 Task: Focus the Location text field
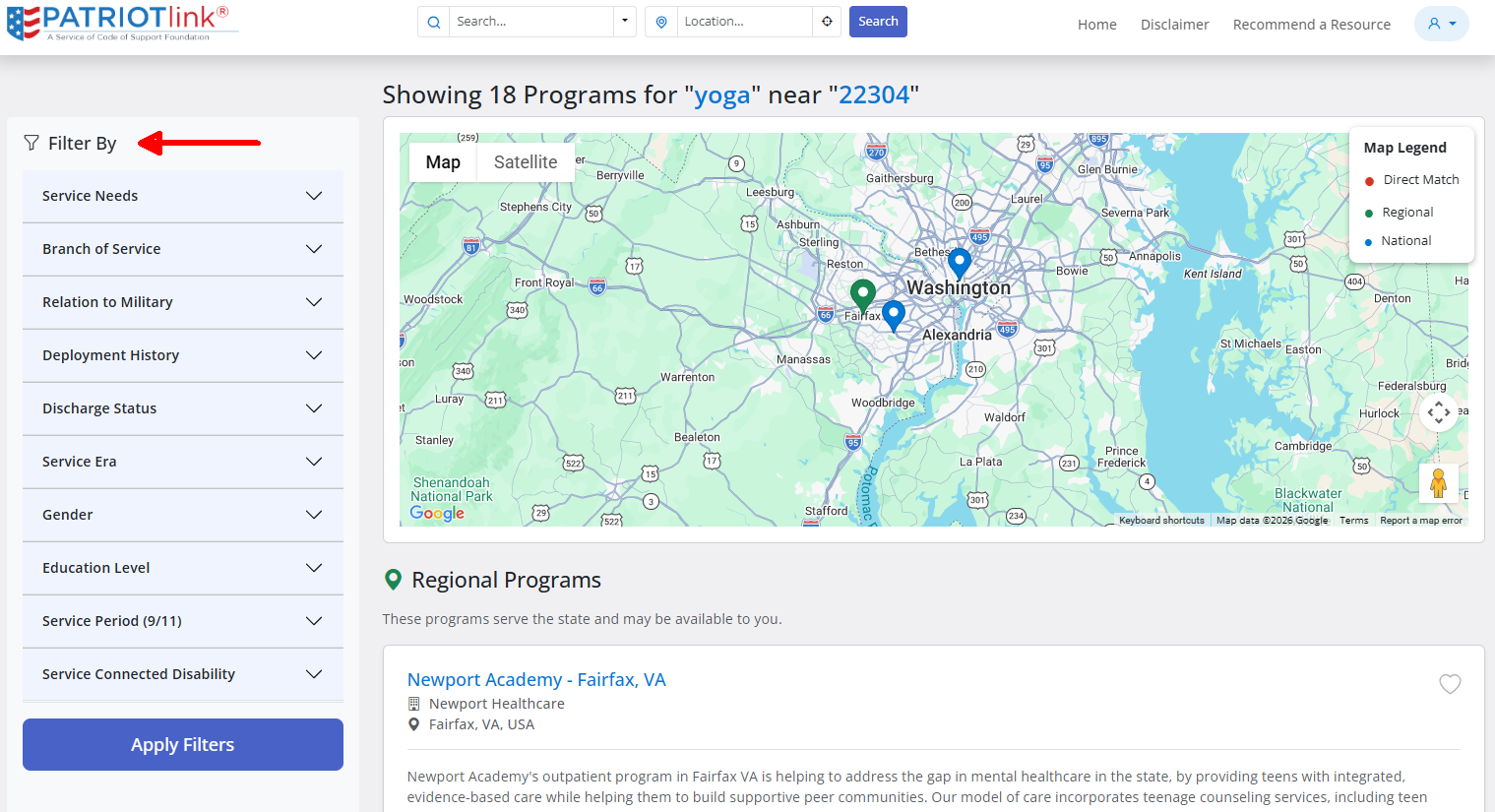coord(745,22)
